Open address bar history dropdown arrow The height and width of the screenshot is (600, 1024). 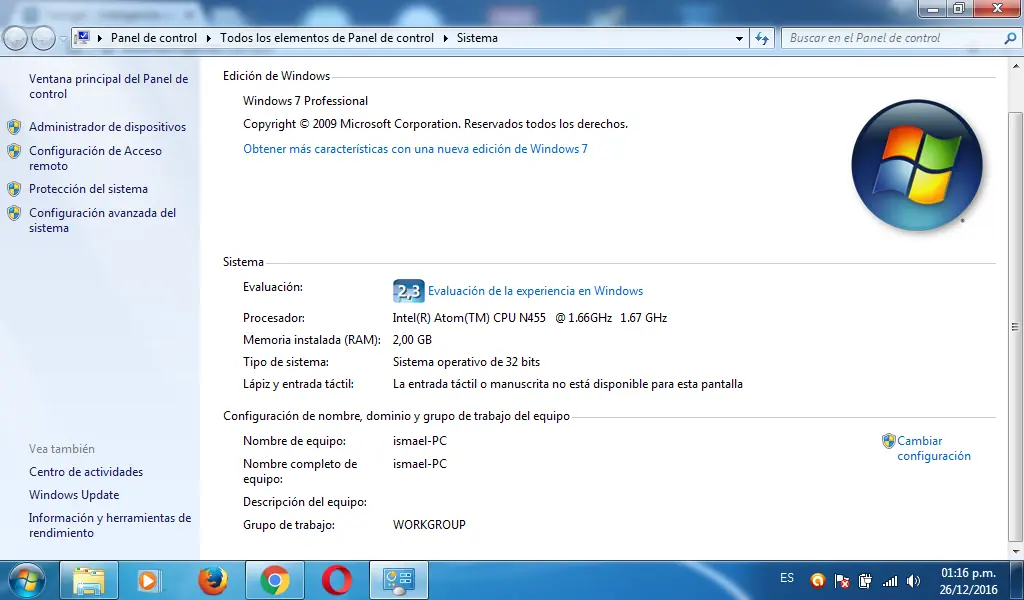point(739,39)
